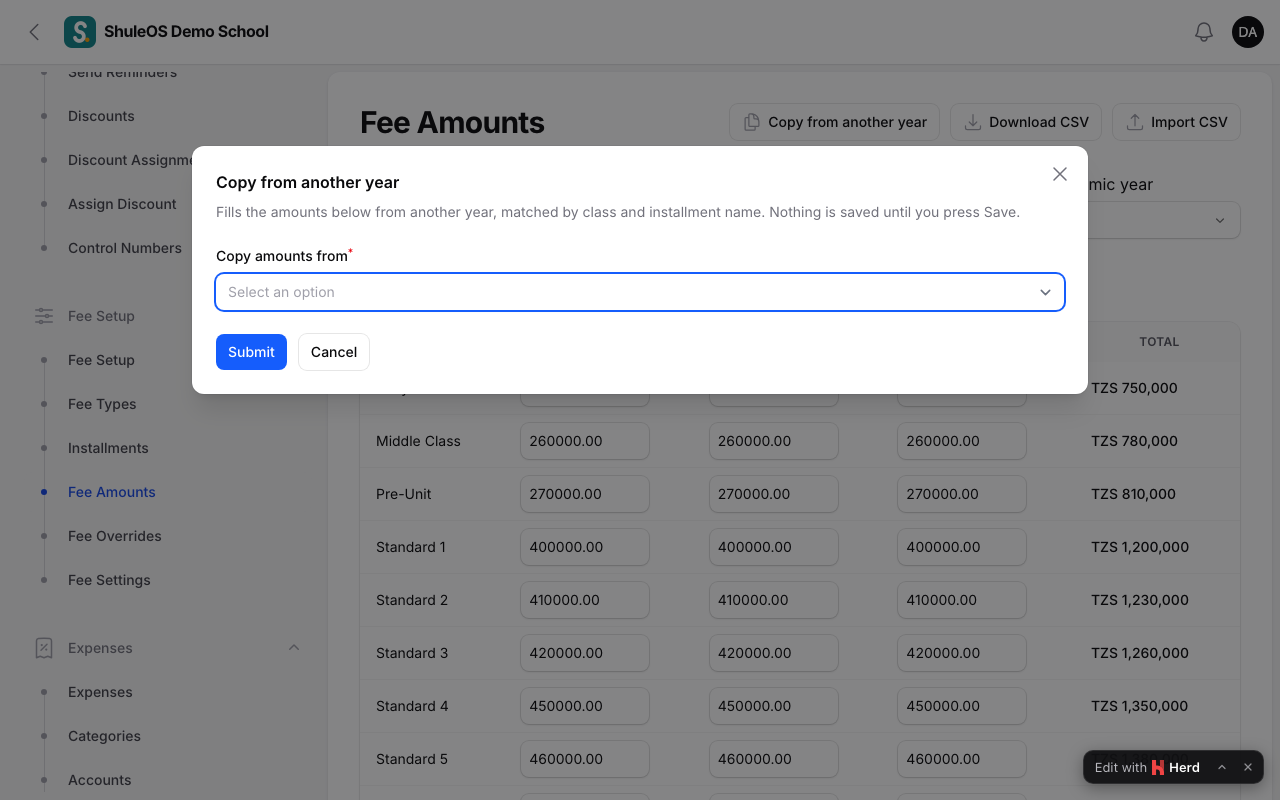The width and height of the screenshot is (1280, 800).
Task: Open Fee Setup sub-item in sidebar
Action: pyautogui.click(x=101, y=360)
